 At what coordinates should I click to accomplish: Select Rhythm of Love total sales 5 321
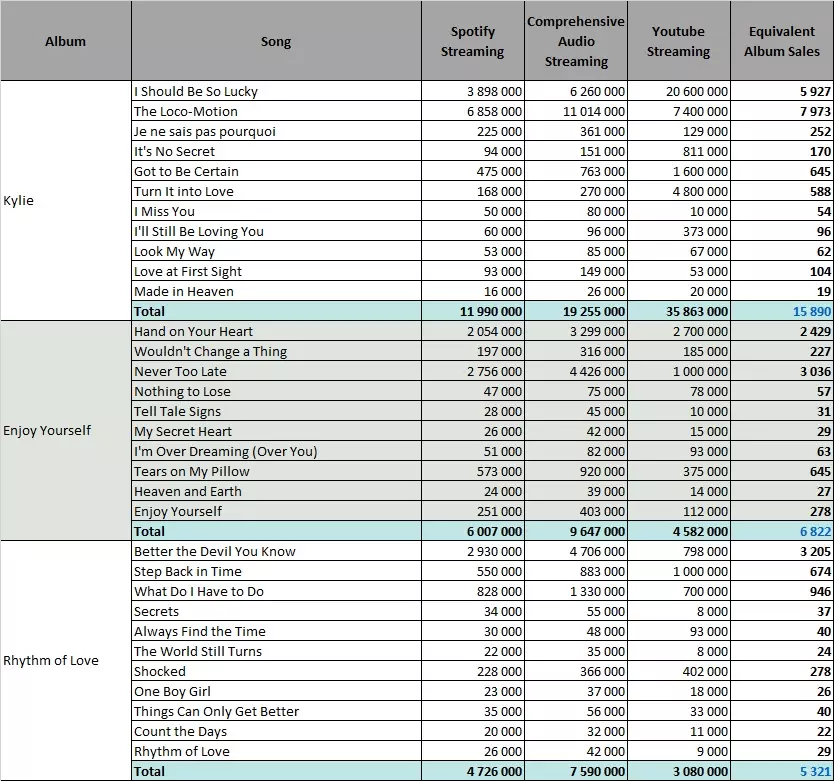(782, 771)
